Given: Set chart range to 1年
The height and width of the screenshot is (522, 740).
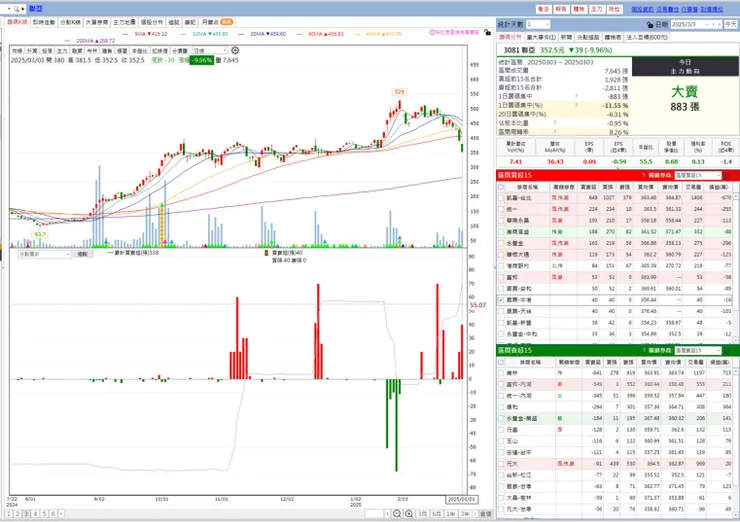Looking at the screenshot, I should 451,514.
